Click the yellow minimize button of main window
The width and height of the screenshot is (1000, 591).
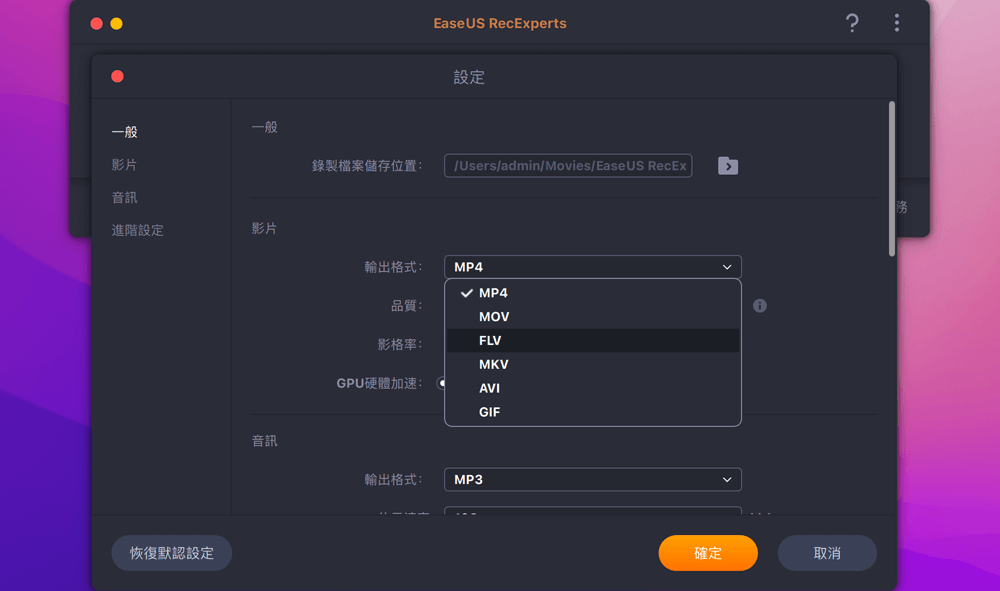[116, 24]
